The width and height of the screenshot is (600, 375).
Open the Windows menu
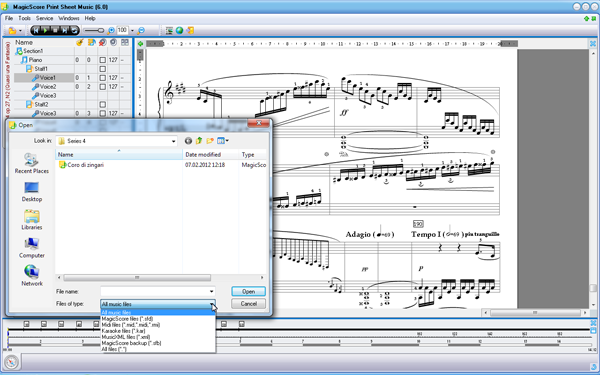pos(68,18)
